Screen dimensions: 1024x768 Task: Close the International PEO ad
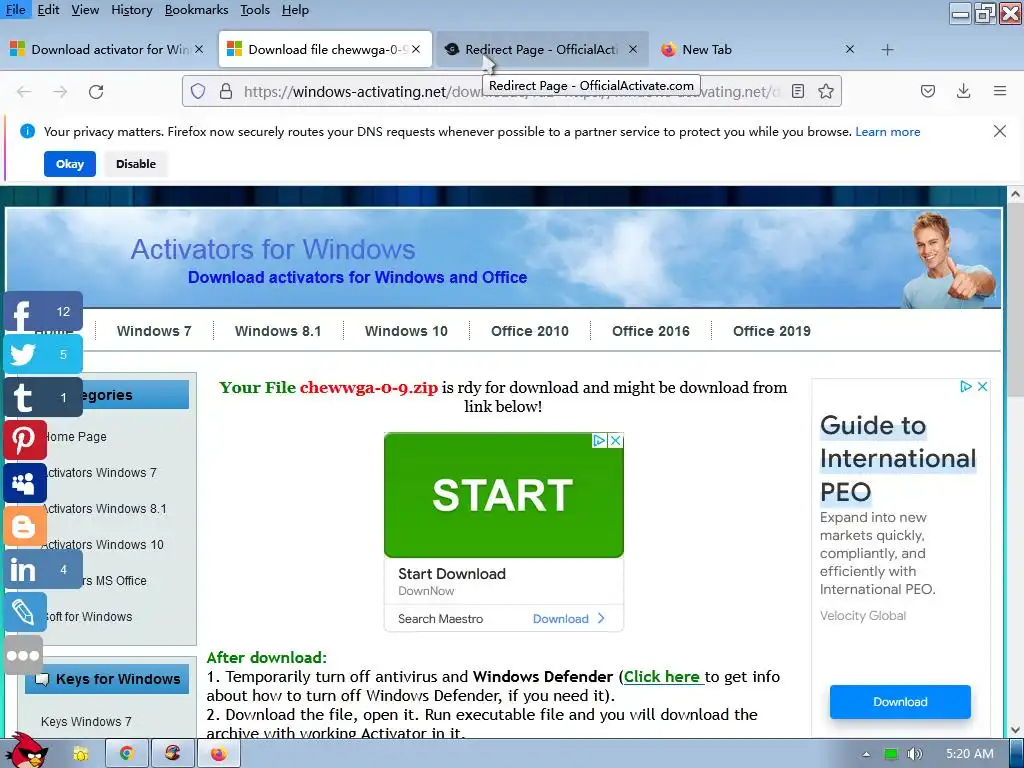(x=982, y=387)
